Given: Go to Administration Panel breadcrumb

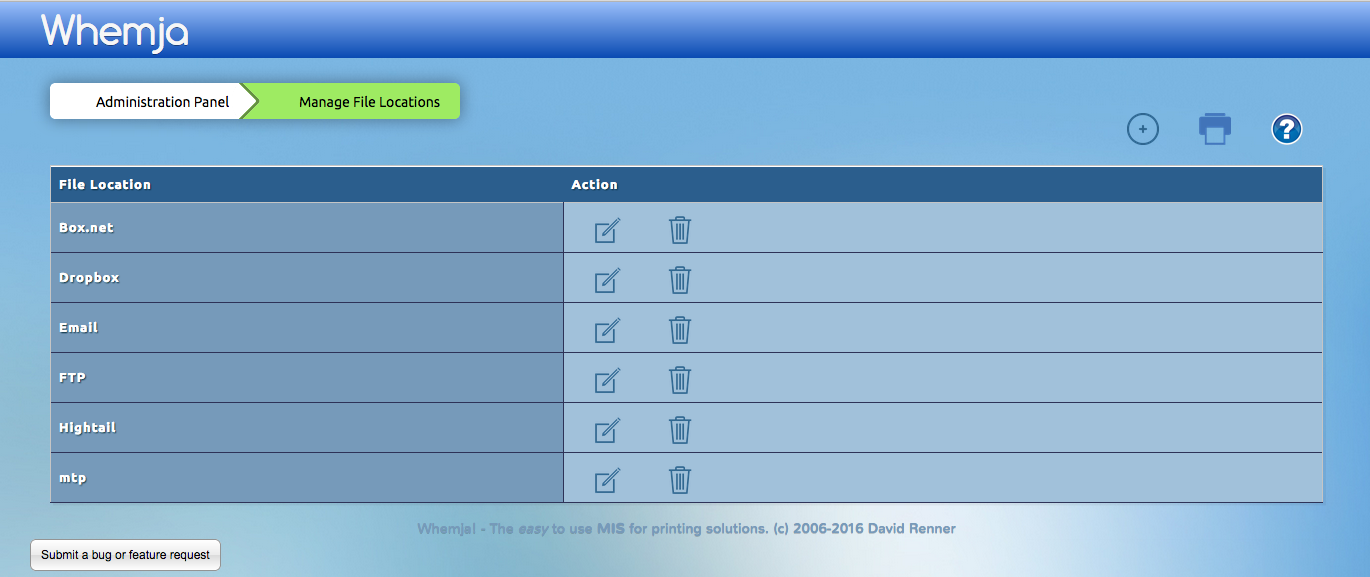Looking at the screenshot, I should pos(162,102).
